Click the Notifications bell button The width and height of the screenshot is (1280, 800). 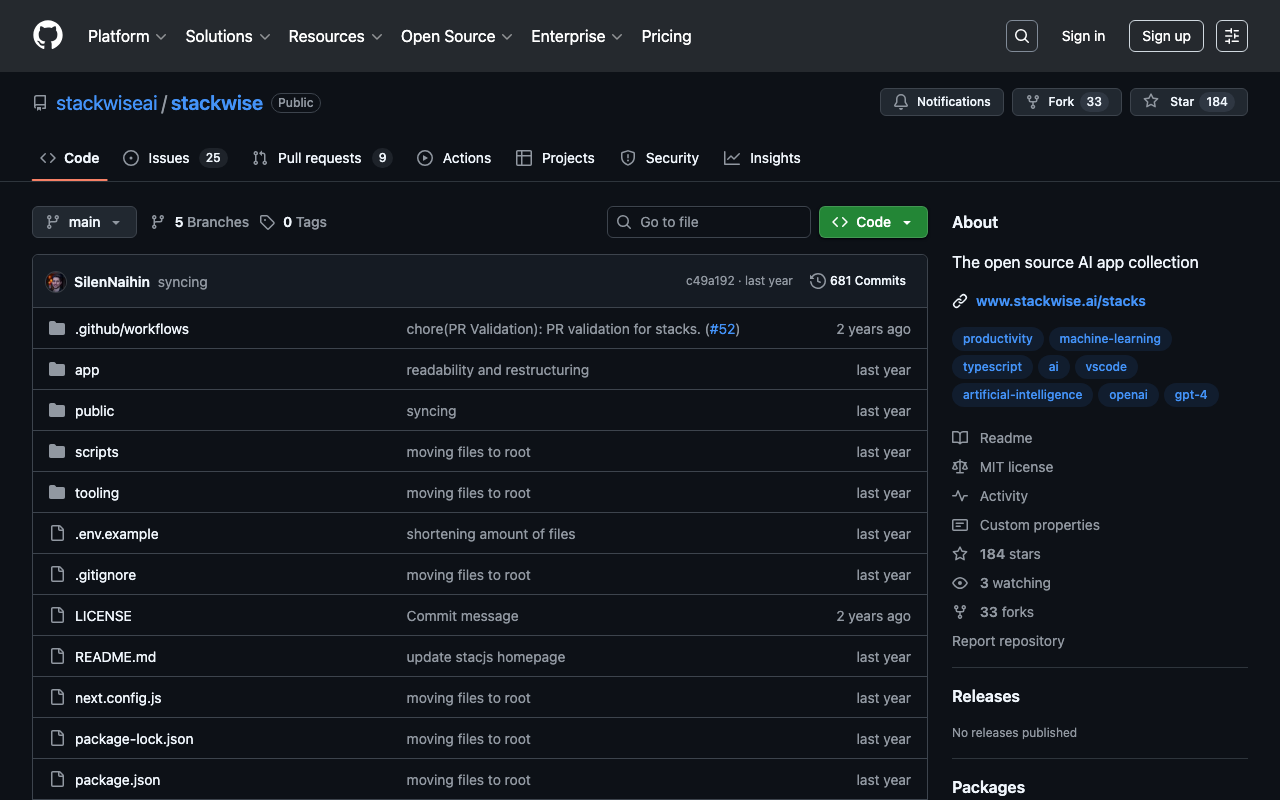coord(941,102)
